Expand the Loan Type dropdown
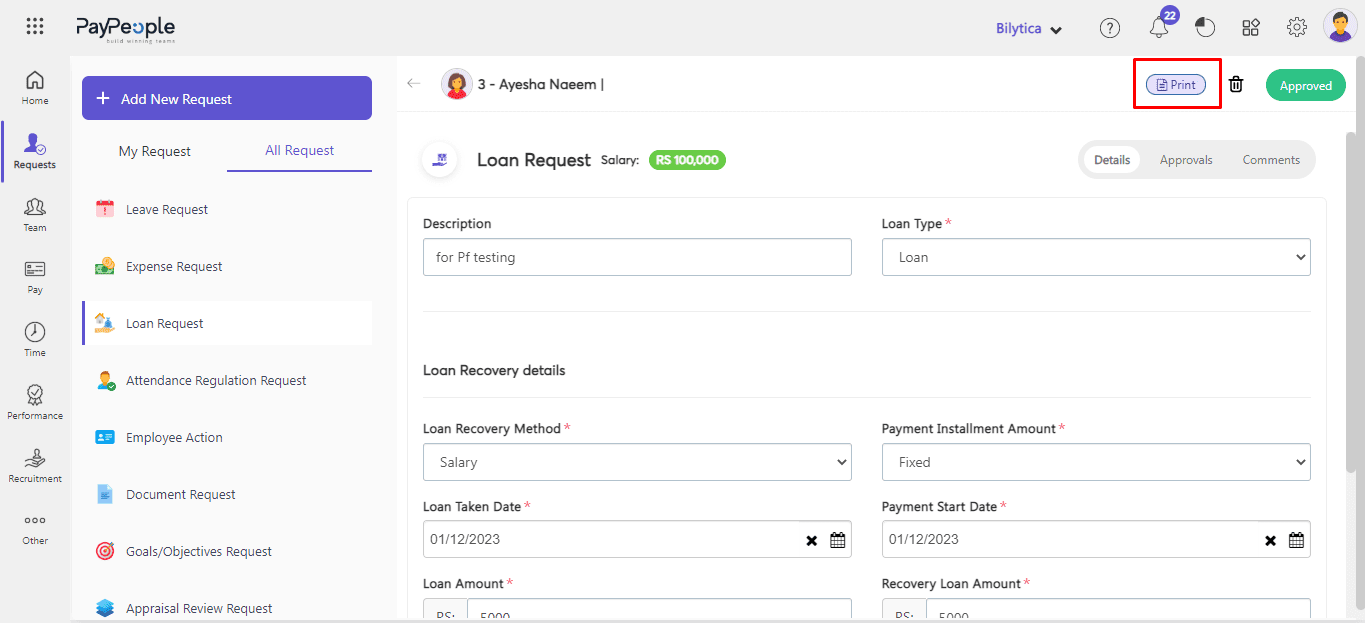This screenshot has width=1365, height=623. 1096,257
